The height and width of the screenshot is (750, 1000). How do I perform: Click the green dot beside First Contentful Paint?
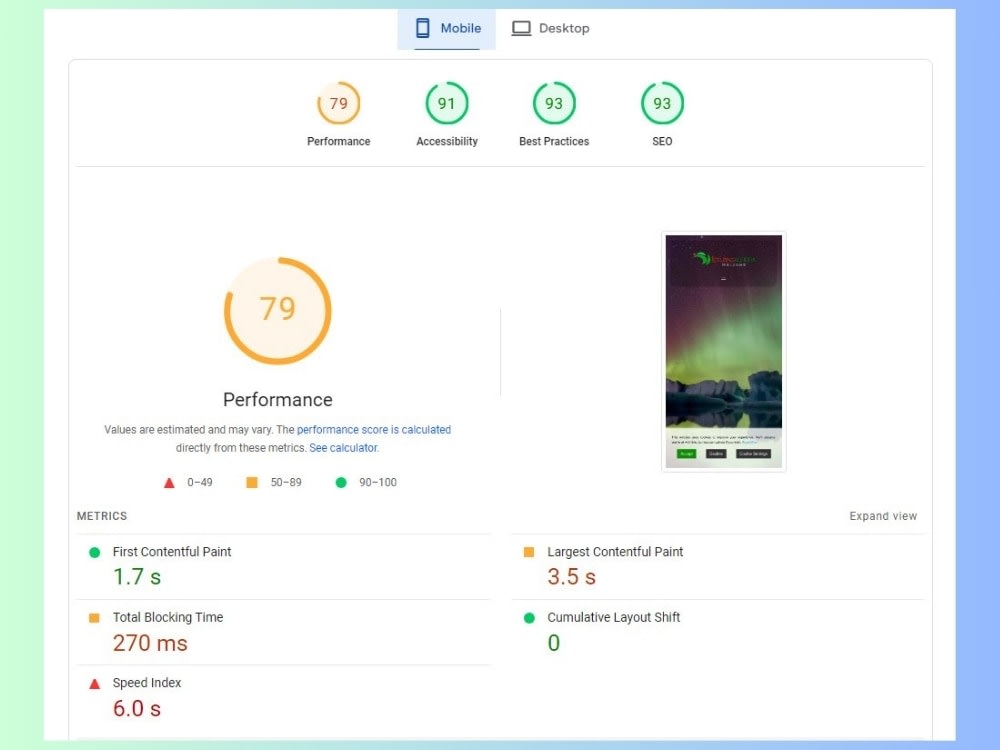(x=94, y=552)
